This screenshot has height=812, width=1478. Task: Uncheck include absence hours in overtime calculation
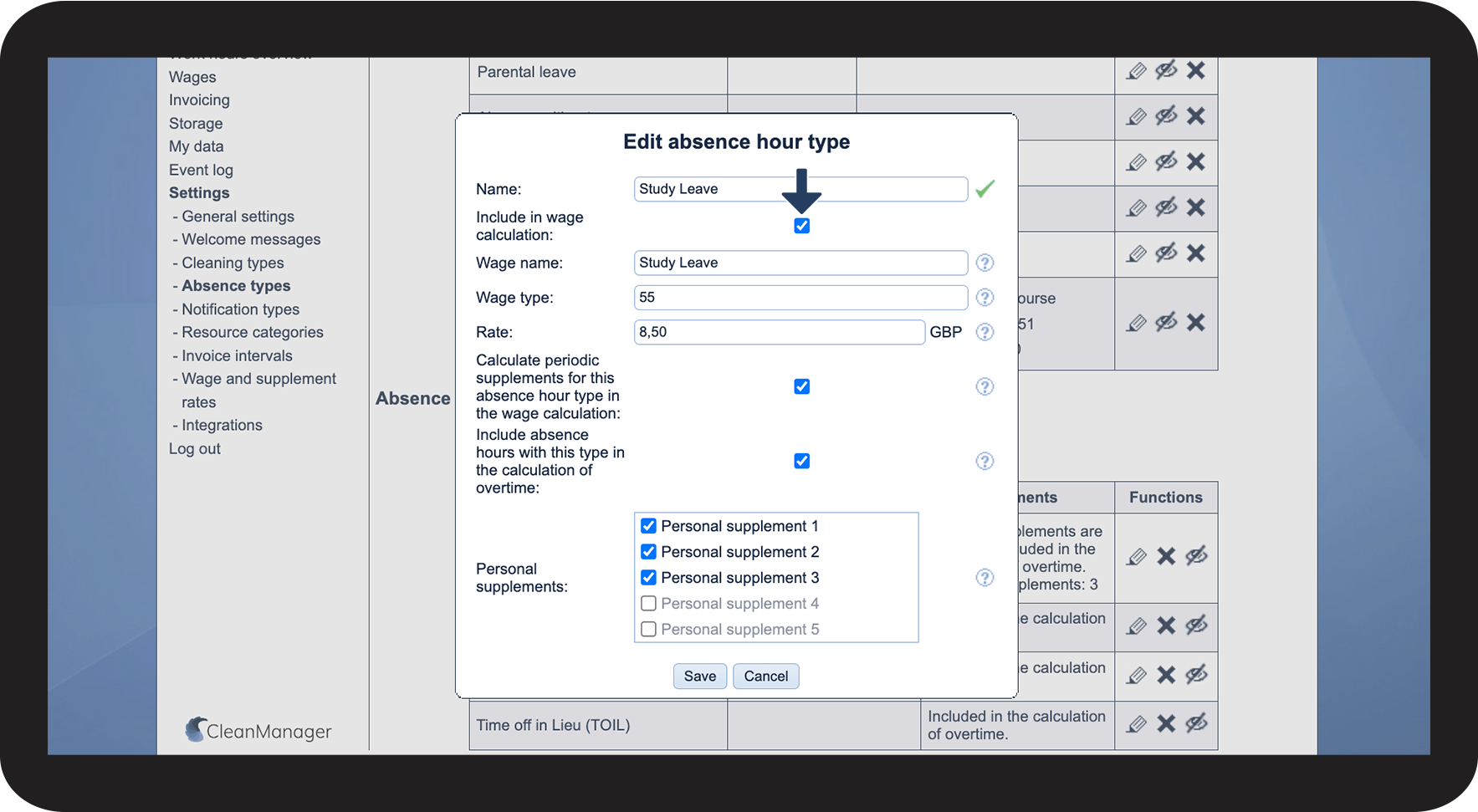click(x=801, y=461)
